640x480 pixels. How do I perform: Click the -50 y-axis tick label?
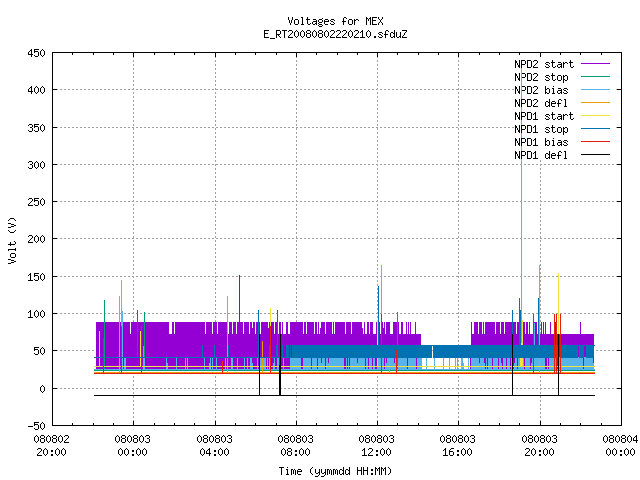[x=36, y=426]
